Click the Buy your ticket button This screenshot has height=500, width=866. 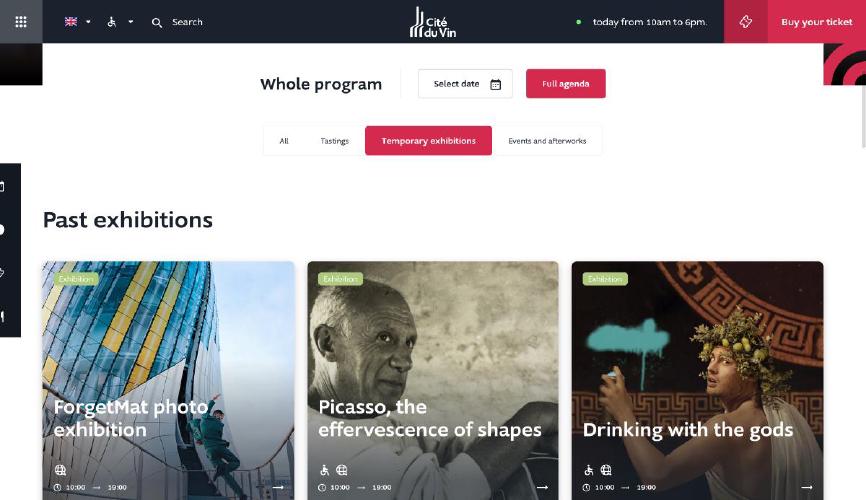coord(816,22)
